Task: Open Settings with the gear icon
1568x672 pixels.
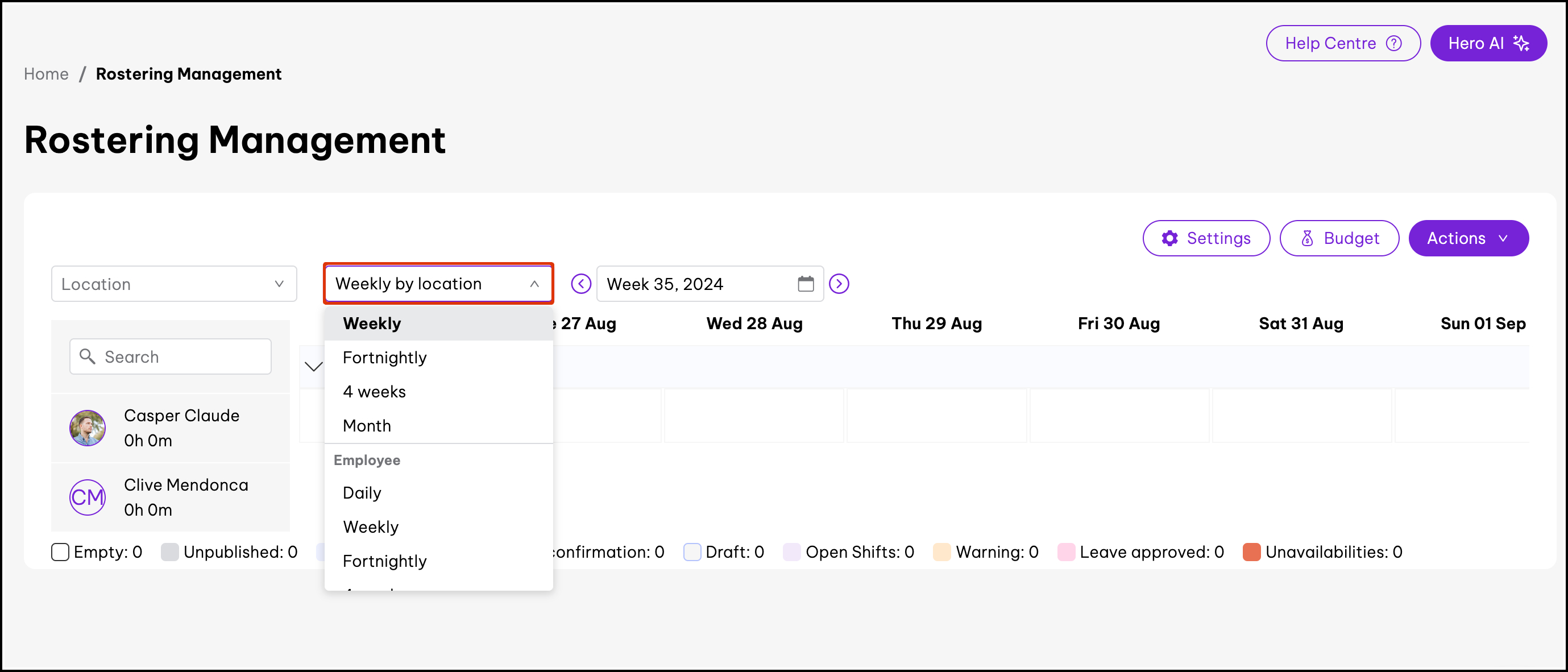Action: 1206,238
